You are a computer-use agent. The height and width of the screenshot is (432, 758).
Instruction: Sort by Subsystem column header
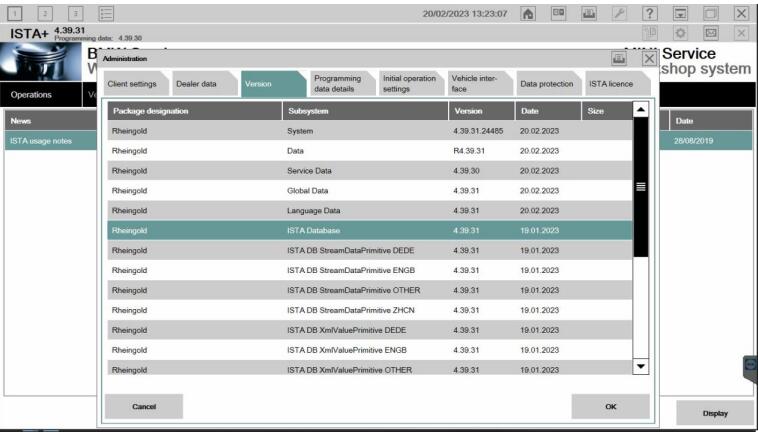(x=365, y=111)
